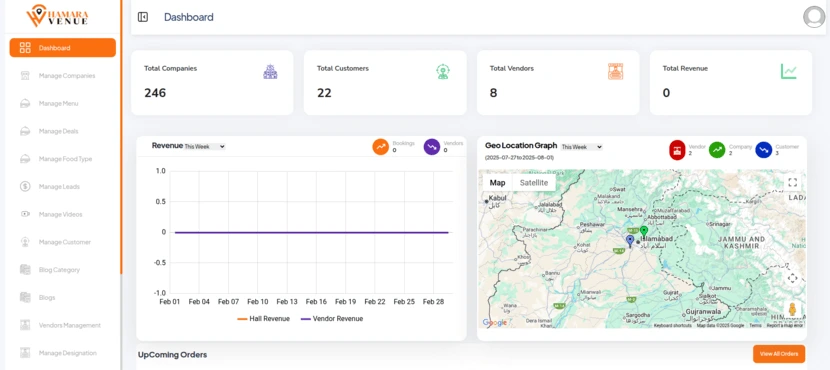The image size is (830, 370).
Task: Click the Total Companies count 246
Action: [155, 93]
